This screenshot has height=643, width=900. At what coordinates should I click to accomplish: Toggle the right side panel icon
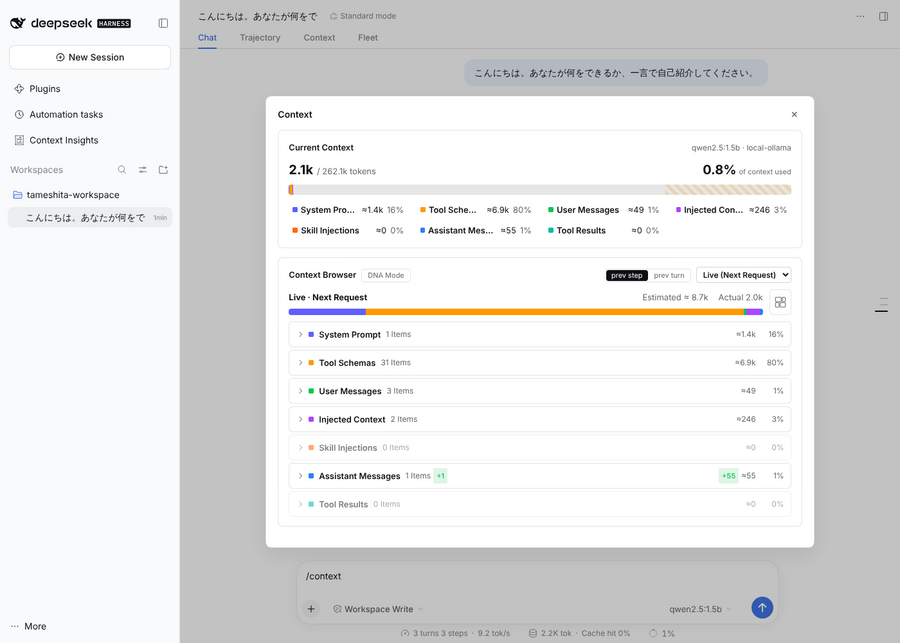tap(883, 16)
